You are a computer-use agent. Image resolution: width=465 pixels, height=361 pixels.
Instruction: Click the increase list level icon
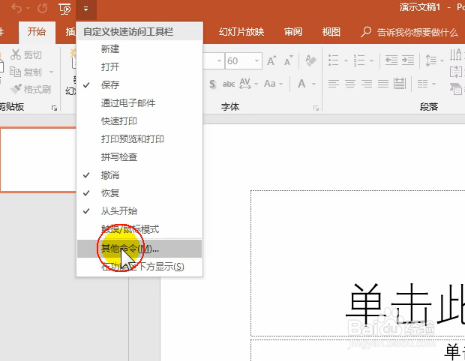(408, 60)
